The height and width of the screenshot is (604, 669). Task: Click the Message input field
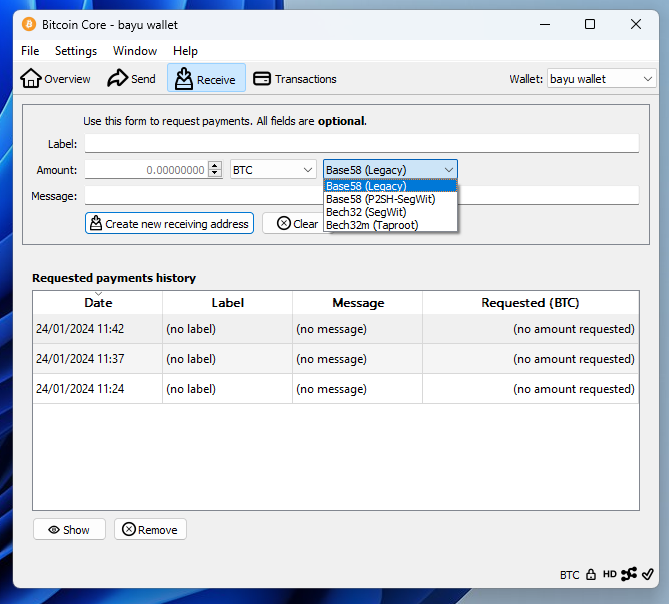tap(361, 196)
